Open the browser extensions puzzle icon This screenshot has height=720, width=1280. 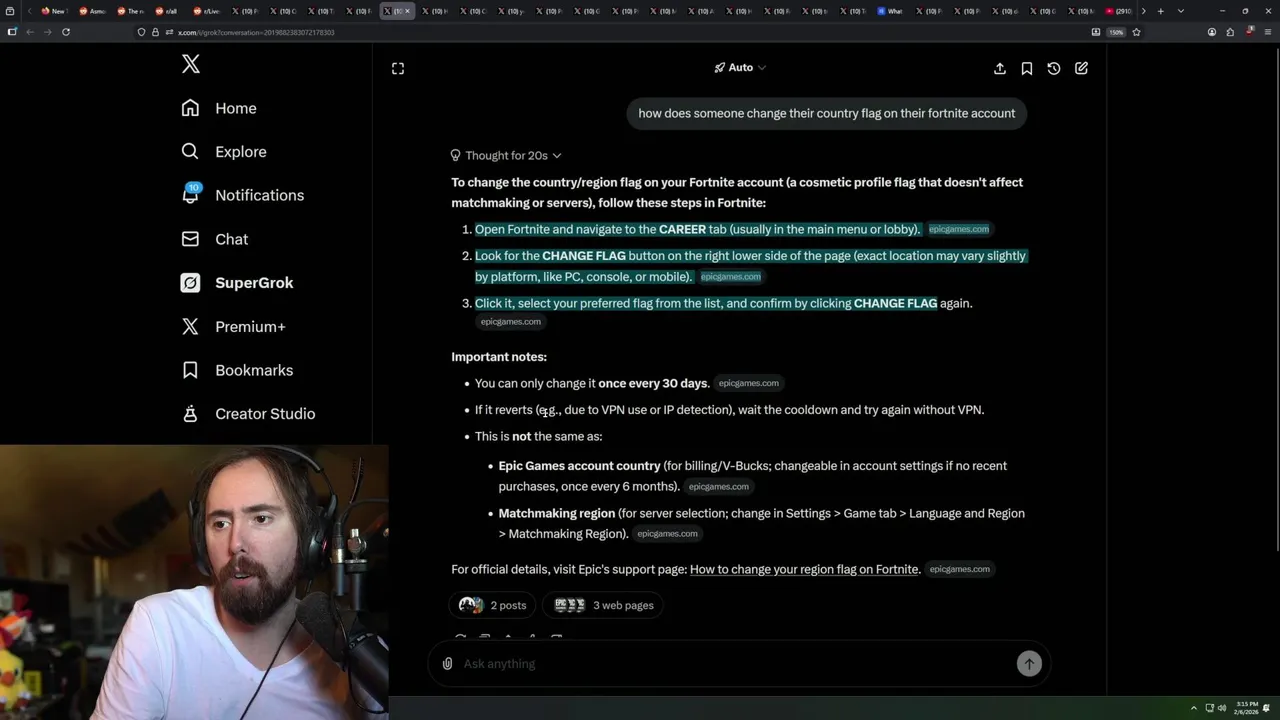tap(1230, 32)
